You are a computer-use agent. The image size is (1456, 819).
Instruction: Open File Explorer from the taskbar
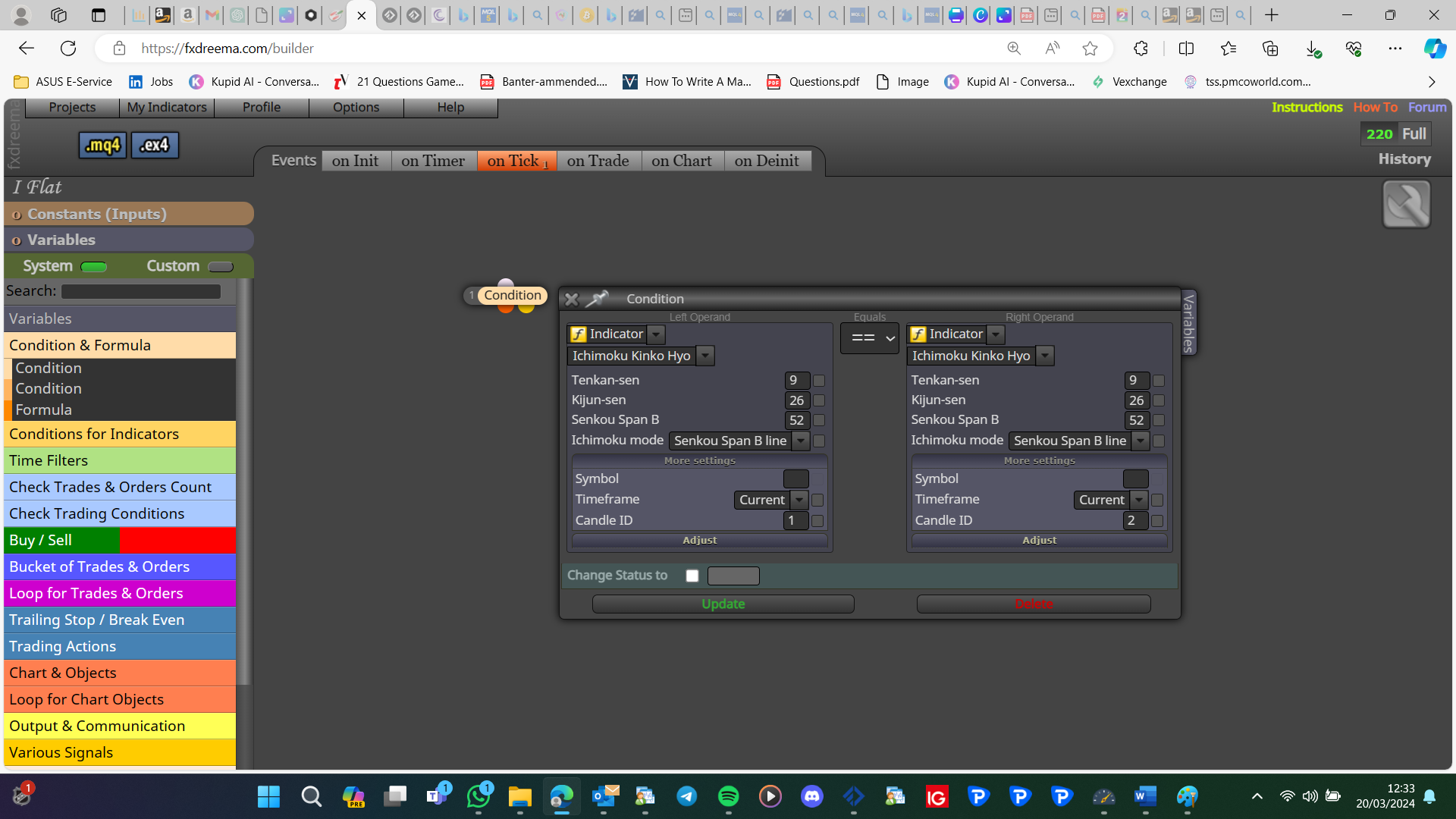[519, 796]
